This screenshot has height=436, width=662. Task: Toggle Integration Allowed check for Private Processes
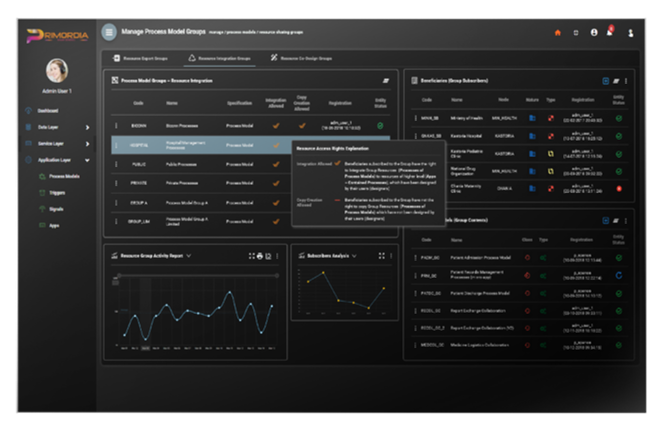pos(276,183)
